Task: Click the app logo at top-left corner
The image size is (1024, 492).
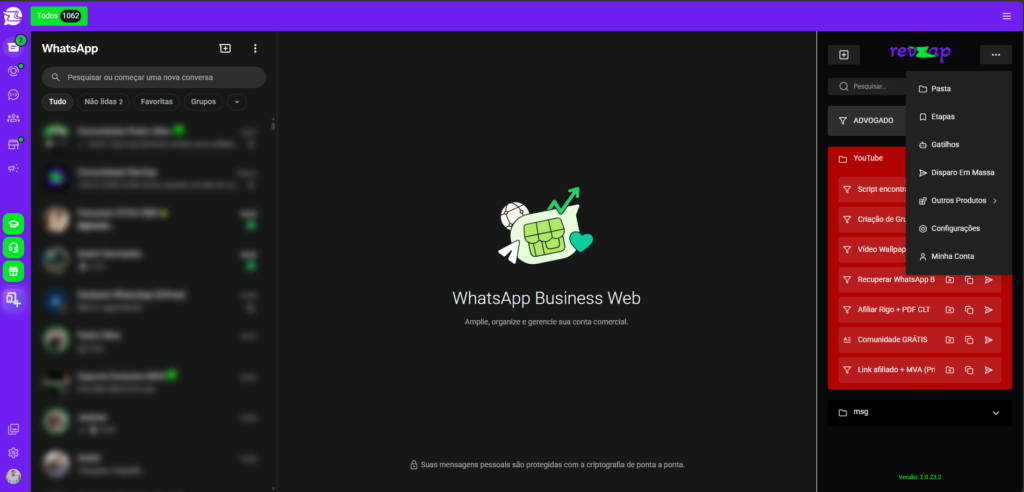Action: 13,15
